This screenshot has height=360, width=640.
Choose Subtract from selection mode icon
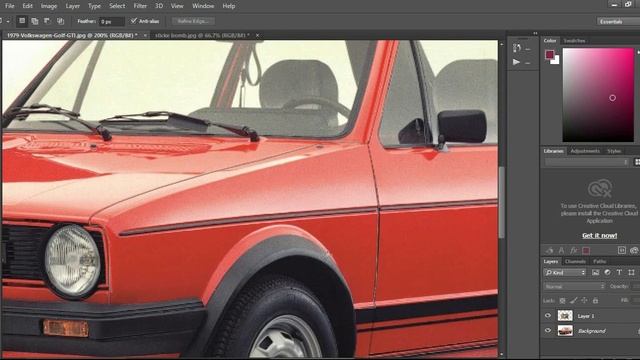[47, 21]
